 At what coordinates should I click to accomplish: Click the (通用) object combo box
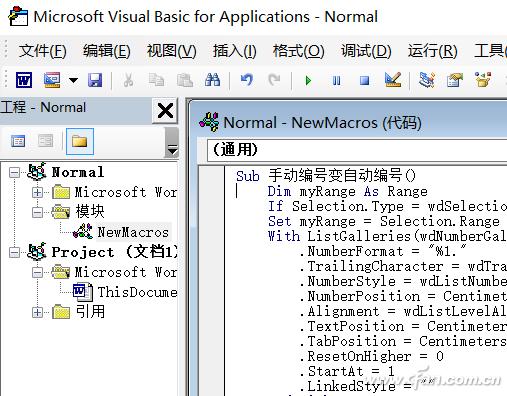(357, 149)
